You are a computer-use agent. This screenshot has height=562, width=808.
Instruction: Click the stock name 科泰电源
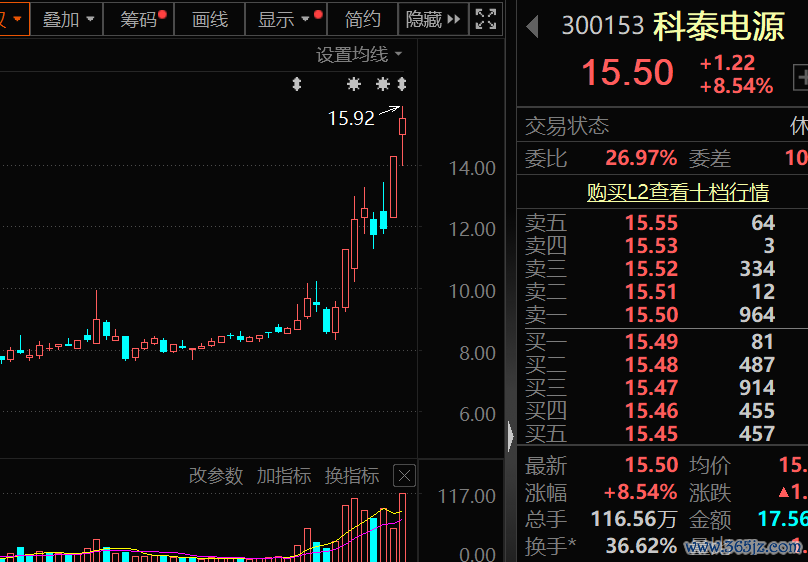click(719, 27)
